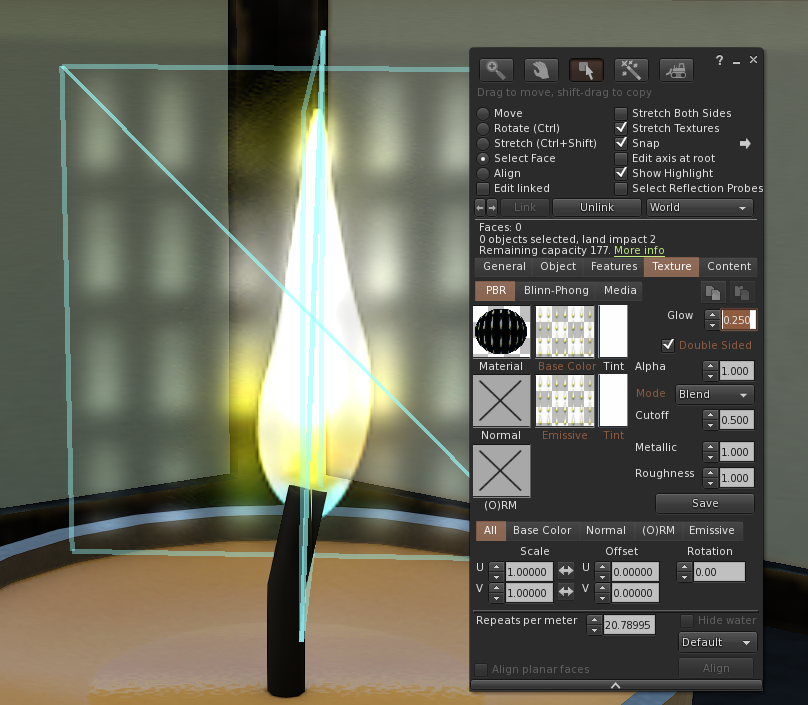
Task: Increase Glow value stepper up
Action: tap(712, 315)
